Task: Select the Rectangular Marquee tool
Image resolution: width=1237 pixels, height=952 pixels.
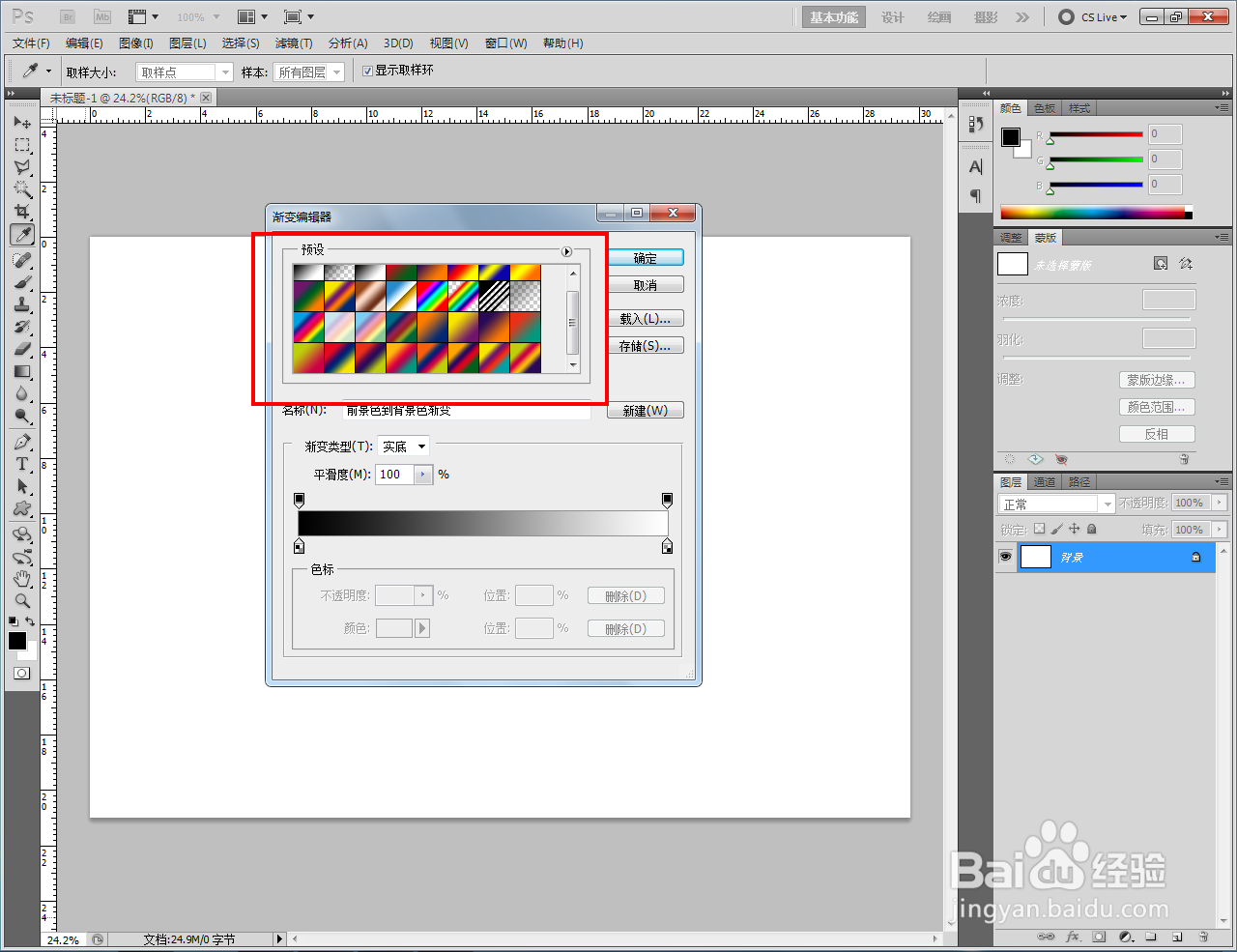Action: click(22, 145)
